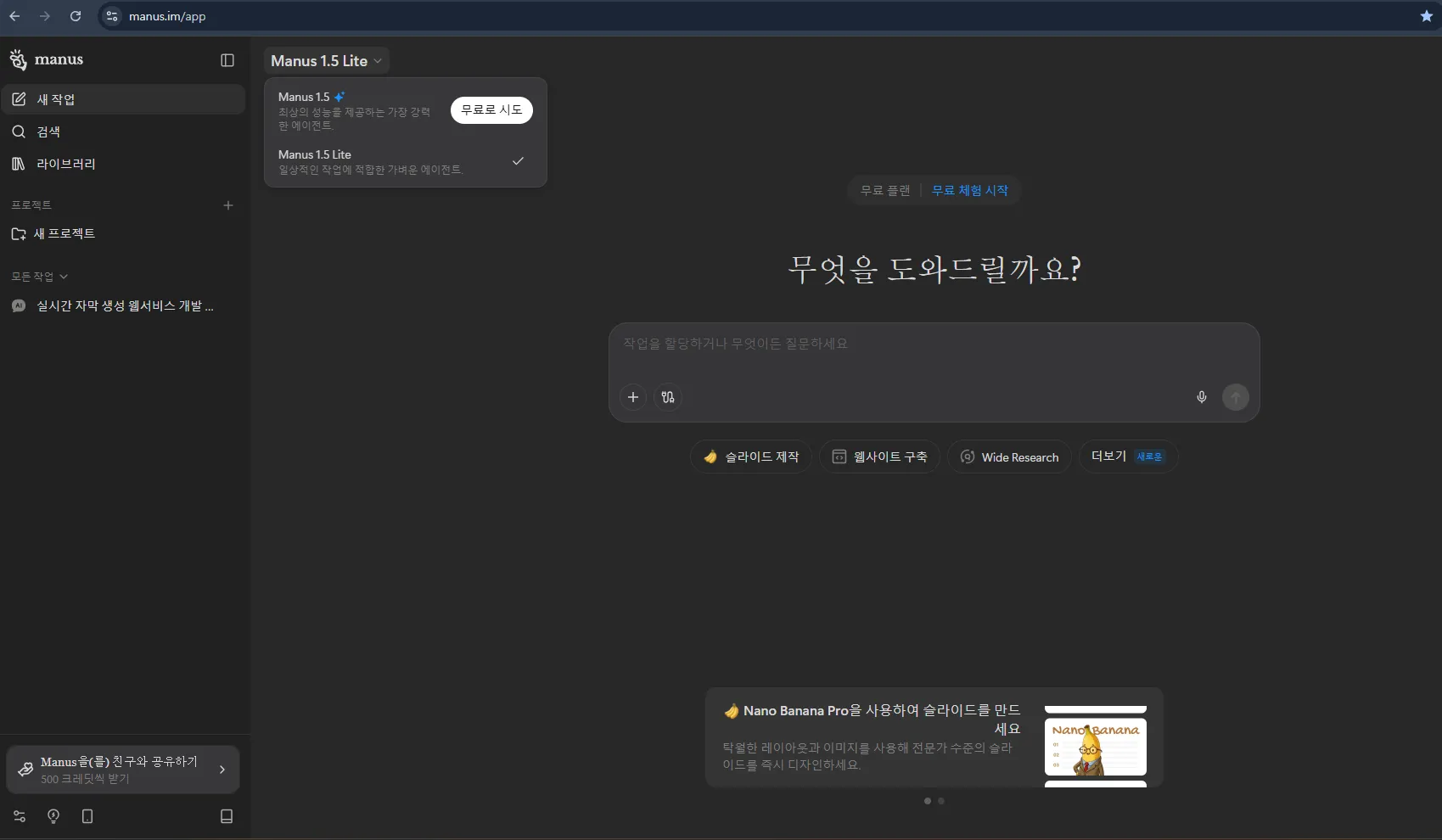Expand the friend sharing banner chevron
1442x840 pixels.
click(x=222, y=770)
